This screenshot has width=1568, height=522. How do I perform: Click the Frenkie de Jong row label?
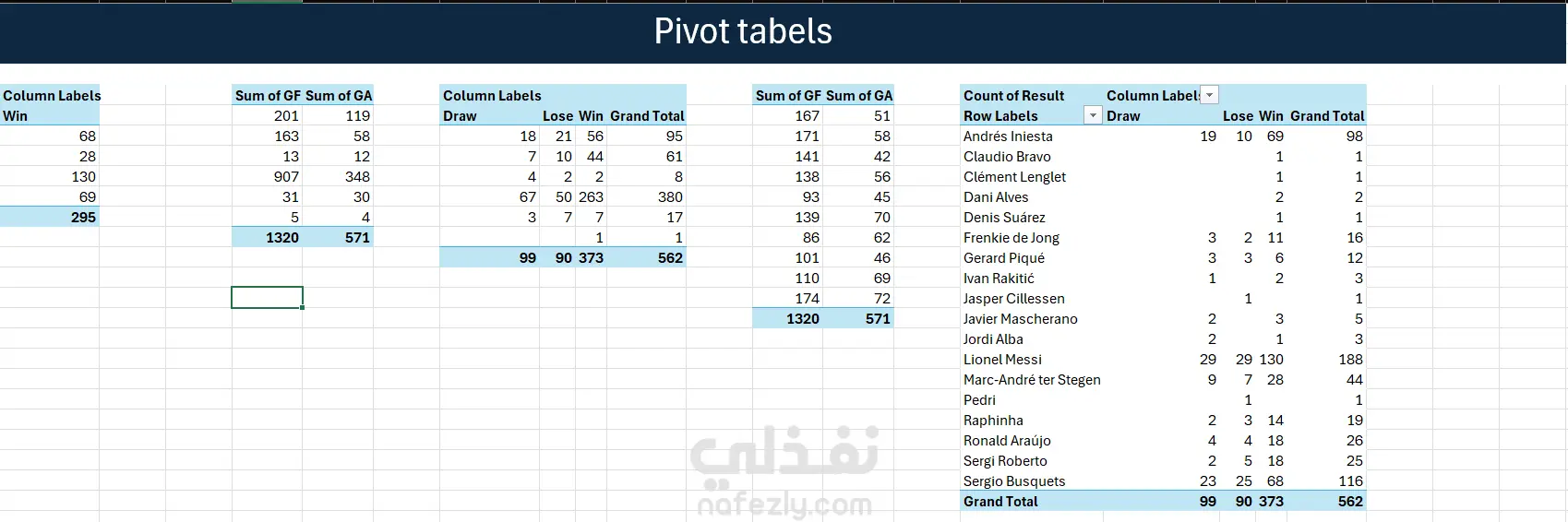(x=1011, y=238)
